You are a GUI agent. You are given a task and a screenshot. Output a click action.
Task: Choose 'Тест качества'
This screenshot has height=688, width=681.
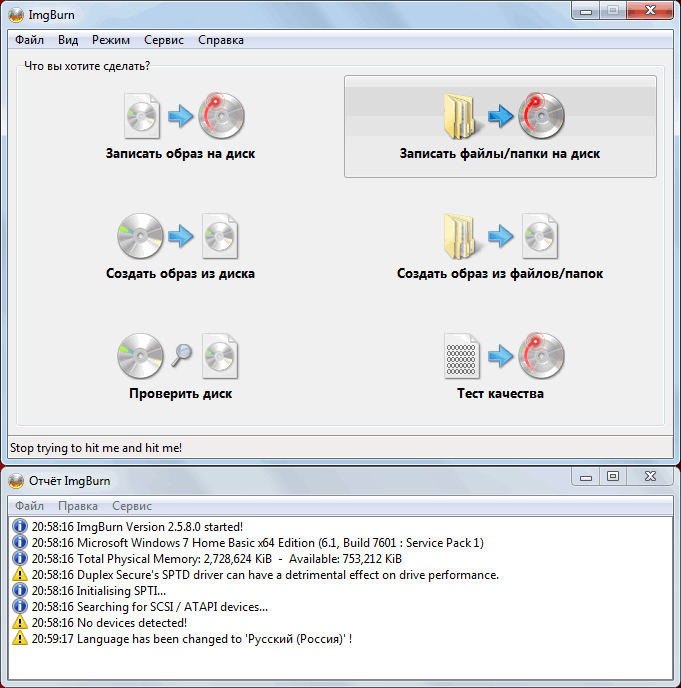500,366
